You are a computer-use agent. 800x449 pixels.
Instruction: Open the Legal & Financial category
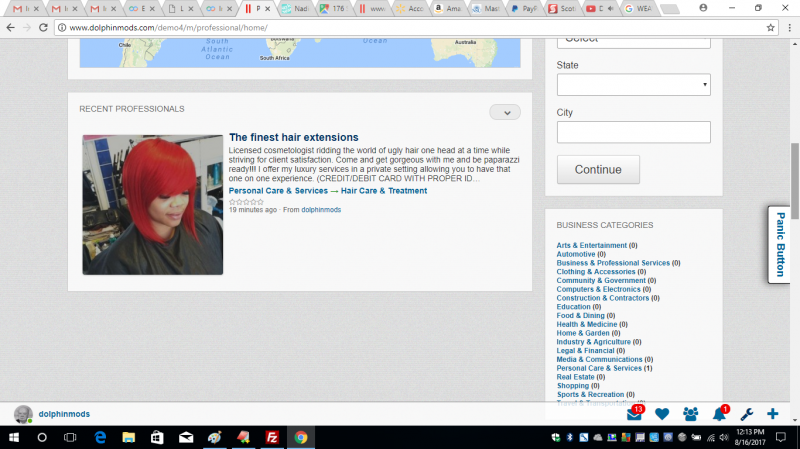coord(585,351)
